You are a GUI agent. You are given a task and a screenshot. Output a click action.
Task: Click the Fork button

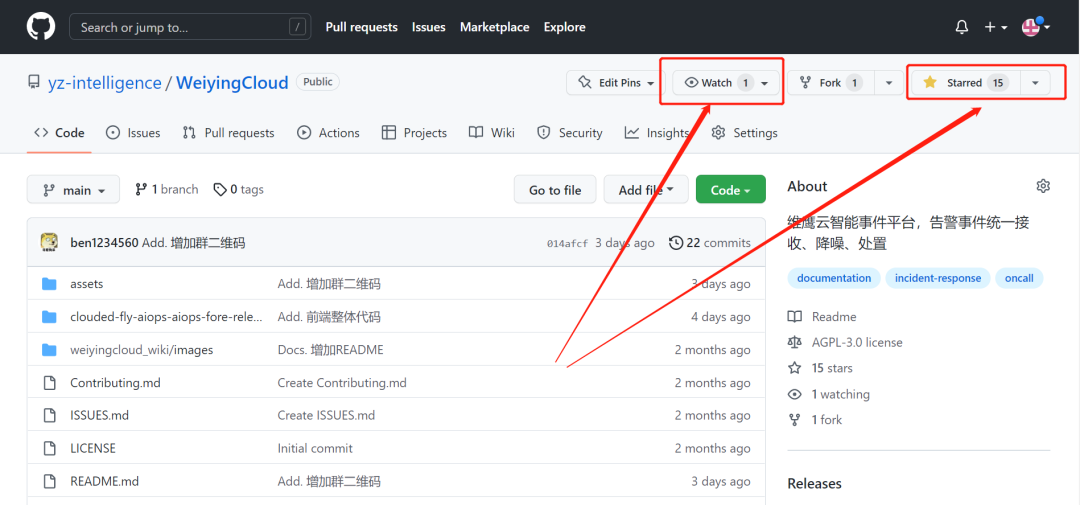coord(831,83)
